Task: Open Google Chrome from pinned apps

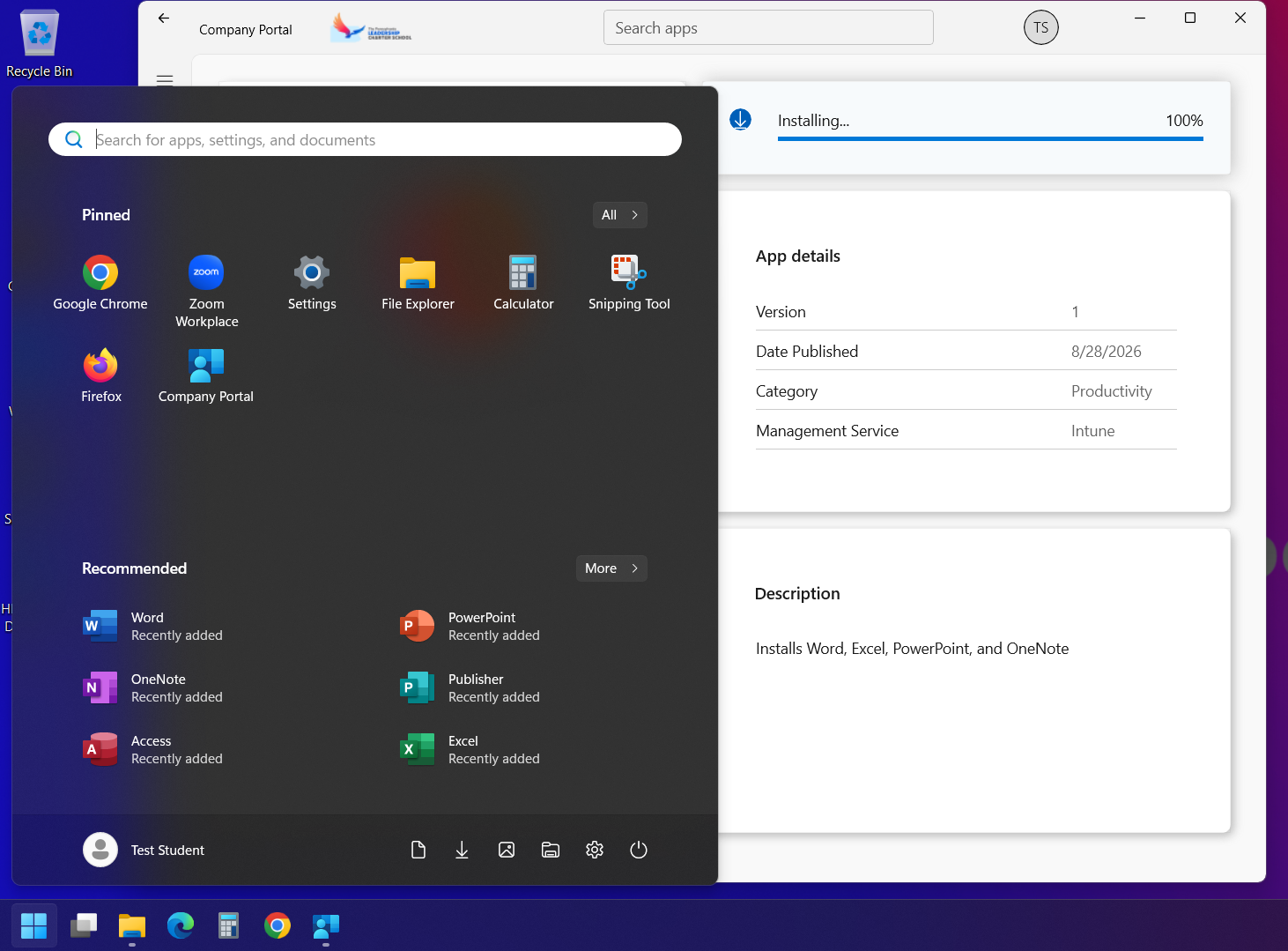Action: (x=100, y=284)
